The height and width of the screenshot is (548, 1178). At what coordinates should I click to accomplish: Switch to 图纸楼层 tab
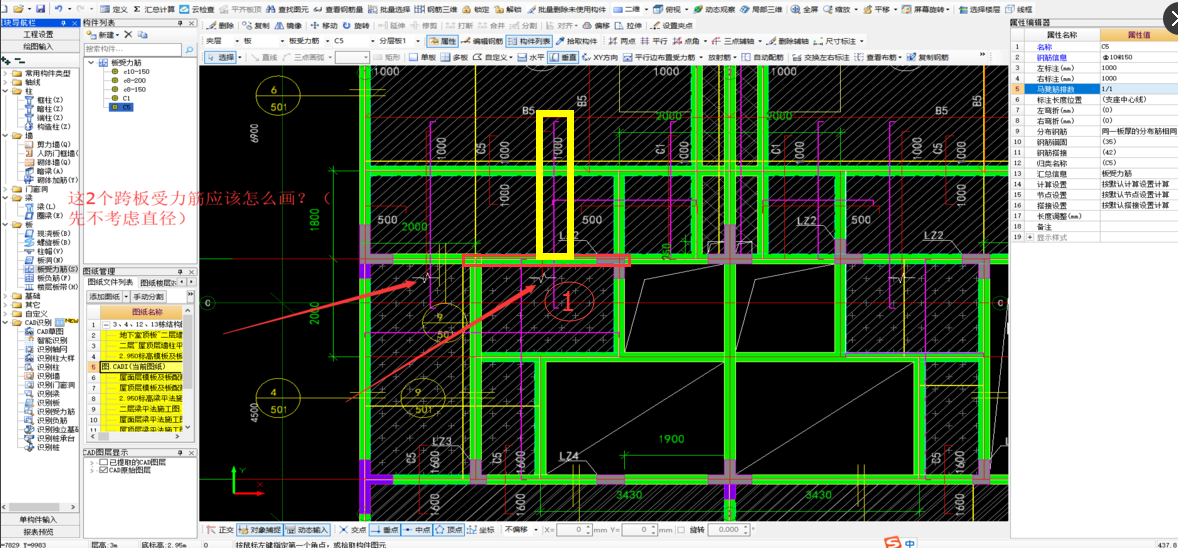(159, 282)
